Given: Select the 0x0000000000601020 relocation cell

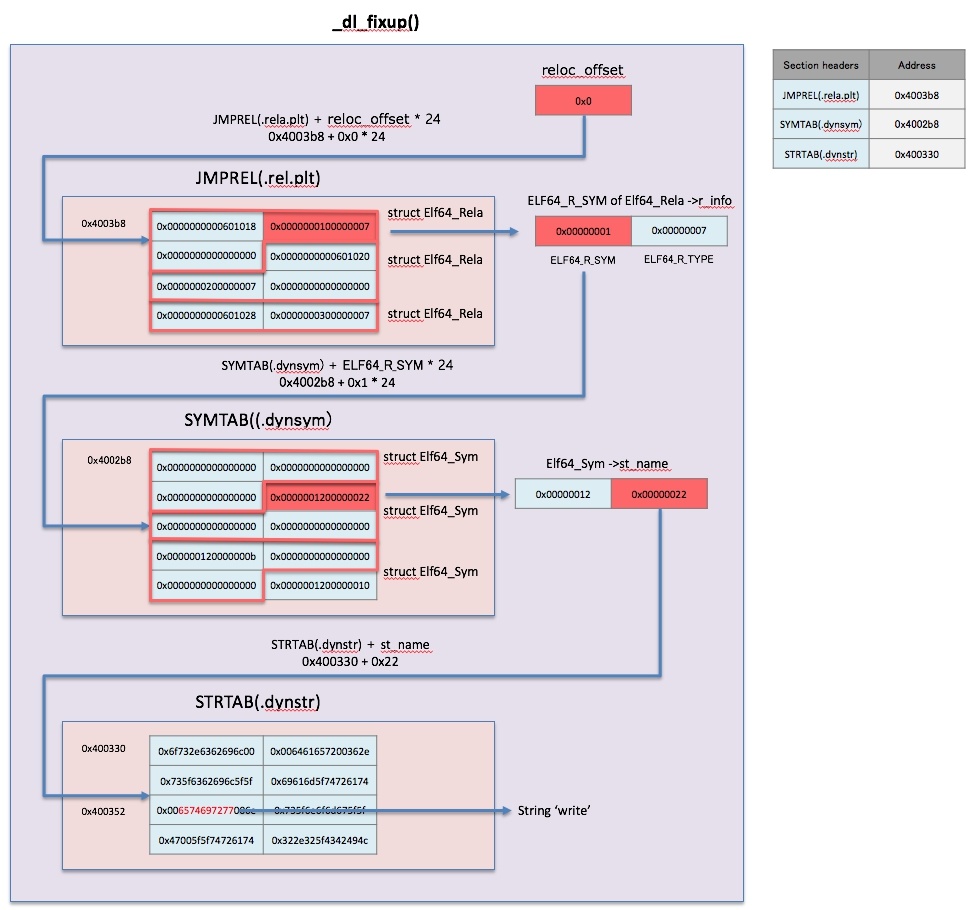Looking at the screenshot, I should click(x=320, y=257).
